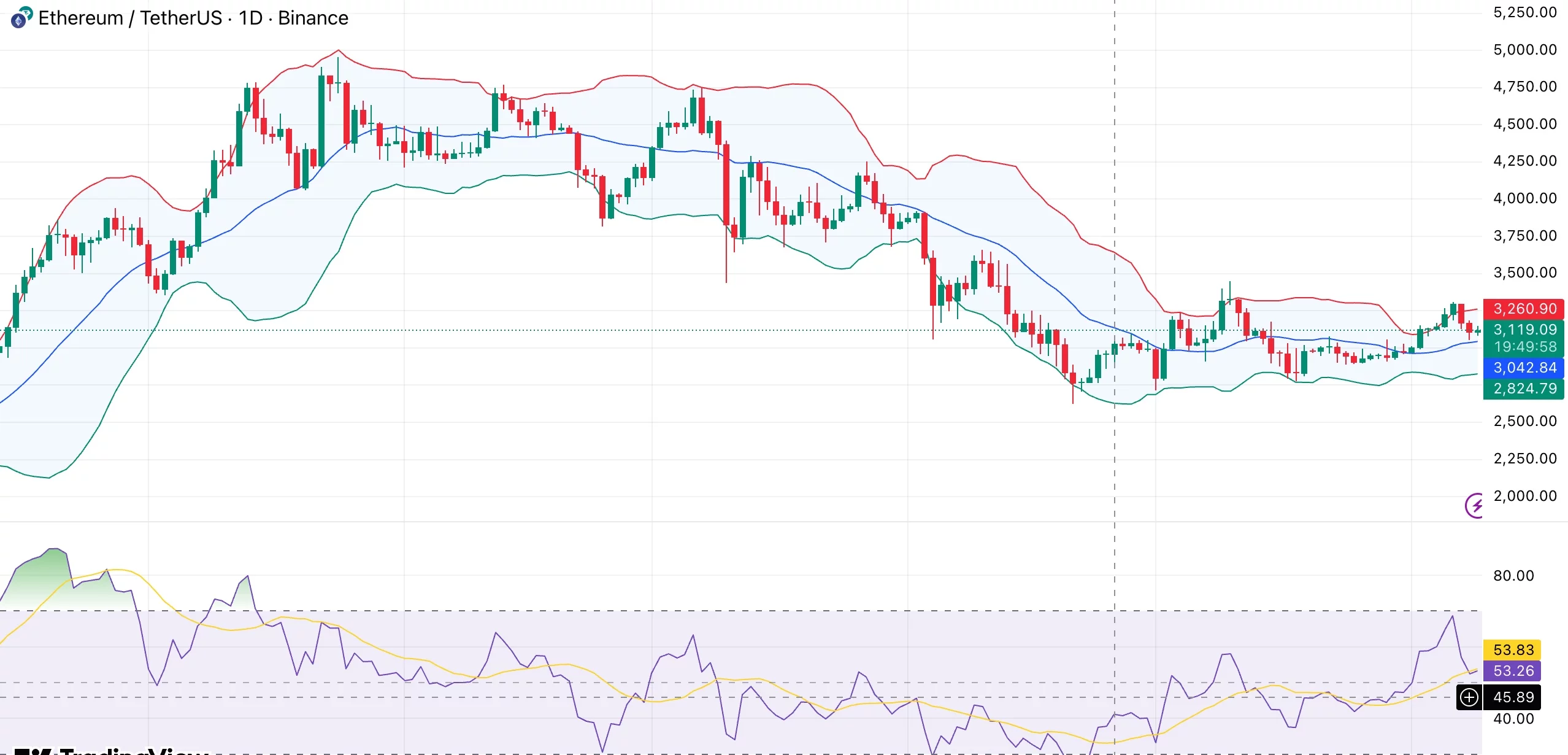Click the 3,500.00 price scale label
1568x755 pixels.
(1525, 273)
